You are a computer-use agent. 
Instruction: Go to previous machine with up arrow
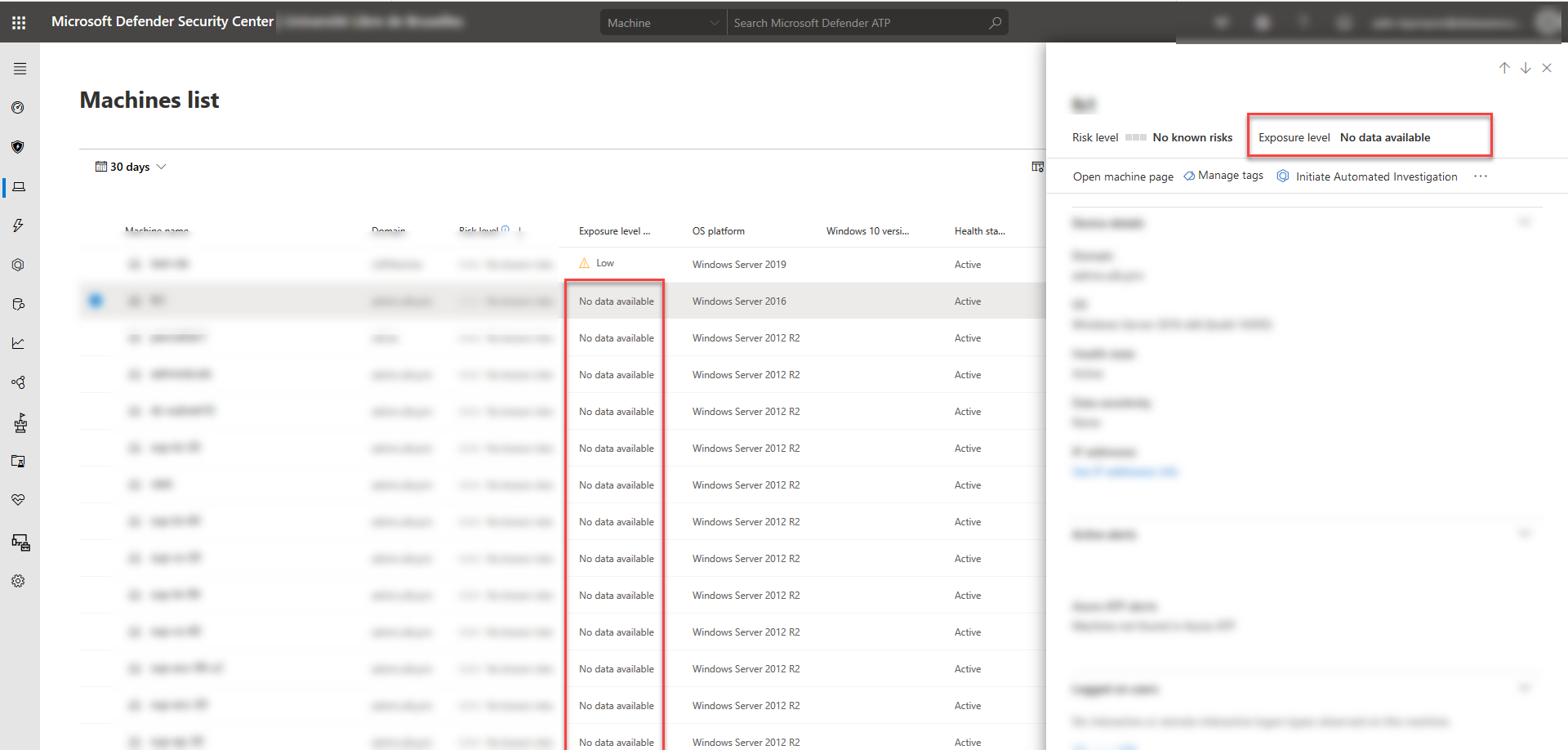1504,68
